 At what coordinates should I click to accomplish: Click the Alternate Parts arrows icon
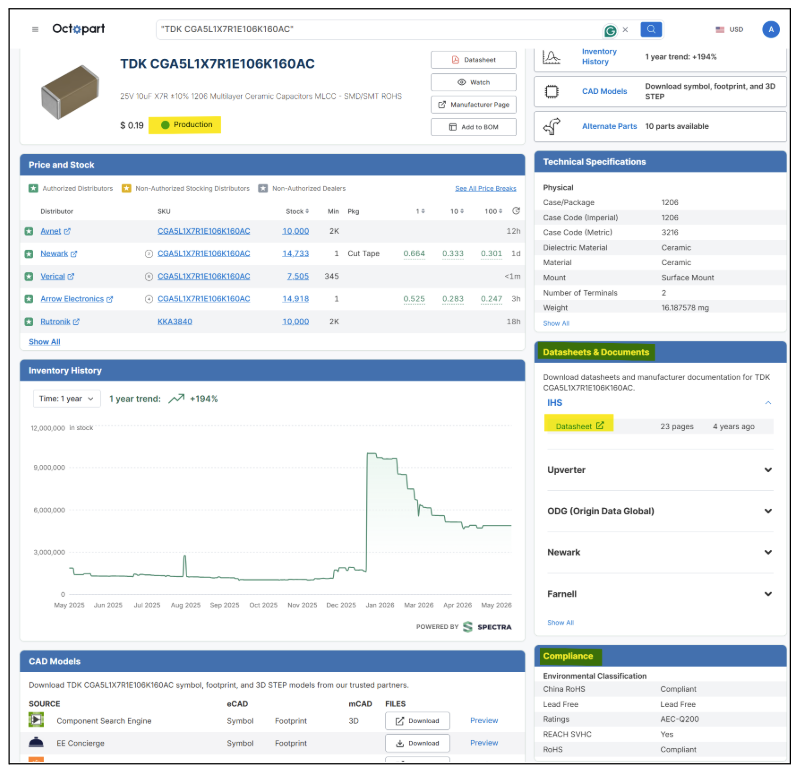tap(552, 126)
